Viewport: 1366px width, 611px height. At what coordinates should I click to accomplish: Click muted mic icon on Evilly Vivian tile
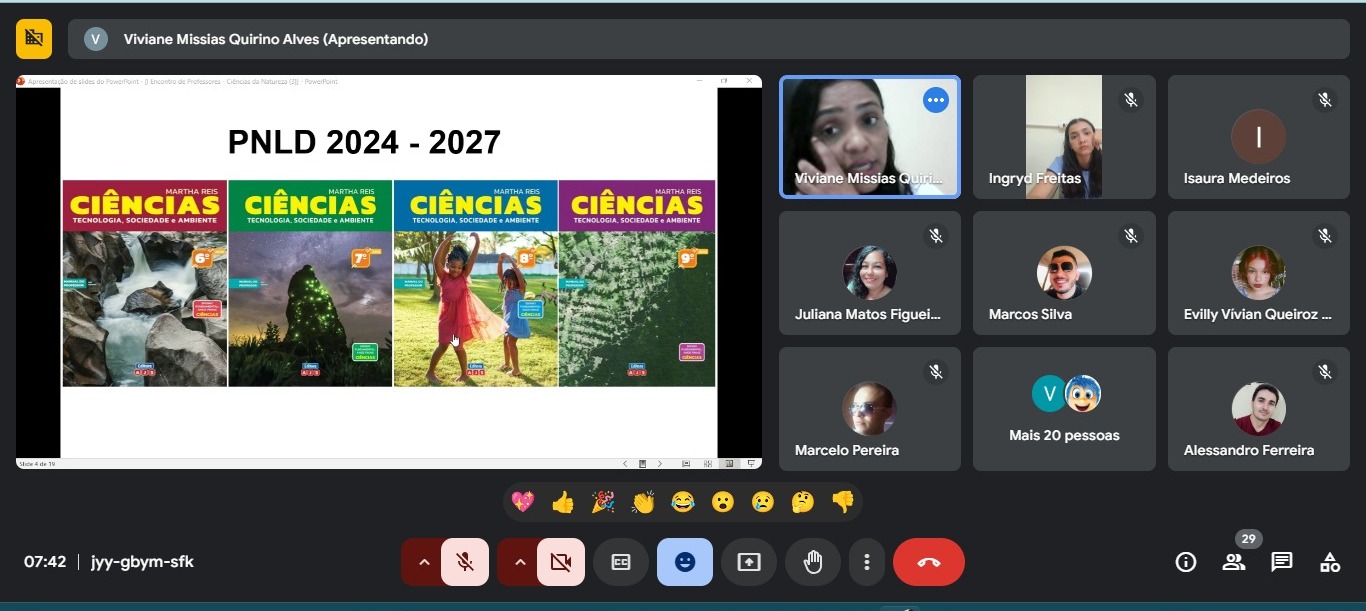(1325, 236)
